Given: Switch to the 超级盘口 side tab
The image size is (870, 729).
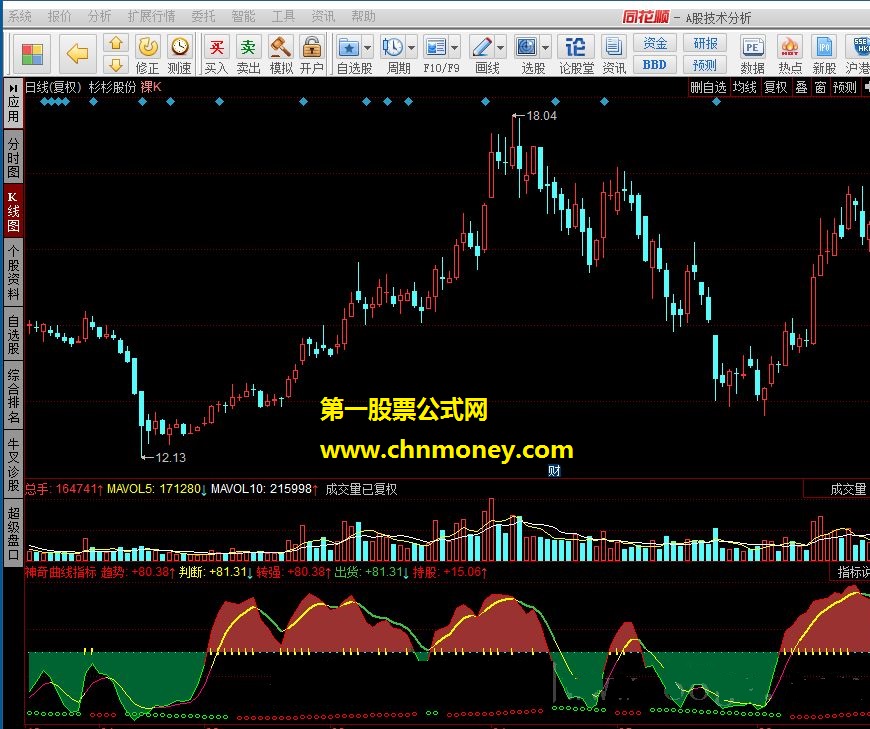Looking at the screenshot, I should pyautogui.click(x=13, y=533).
